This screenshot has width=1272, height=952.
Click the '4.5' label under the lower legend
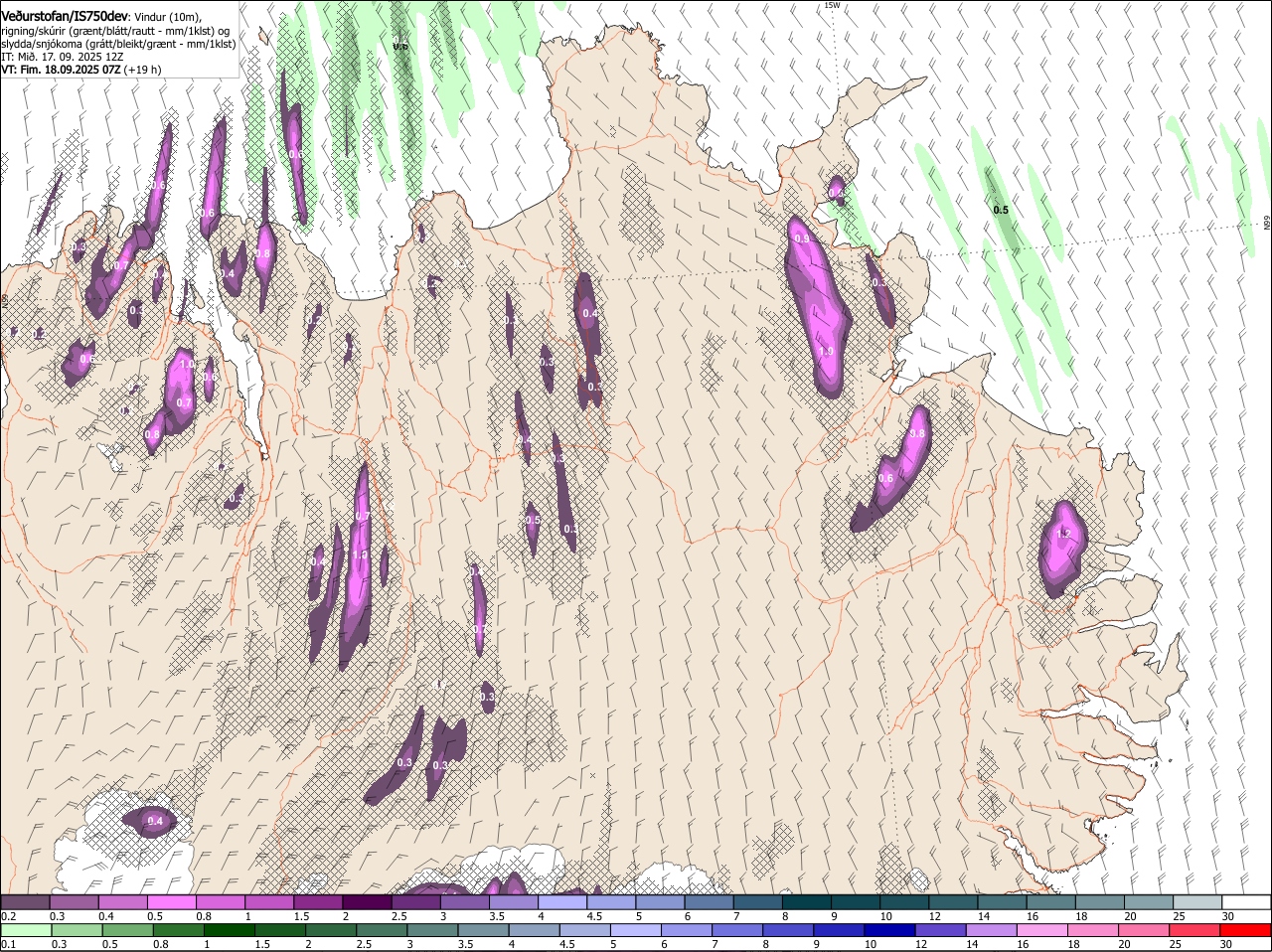click(567, 945)
